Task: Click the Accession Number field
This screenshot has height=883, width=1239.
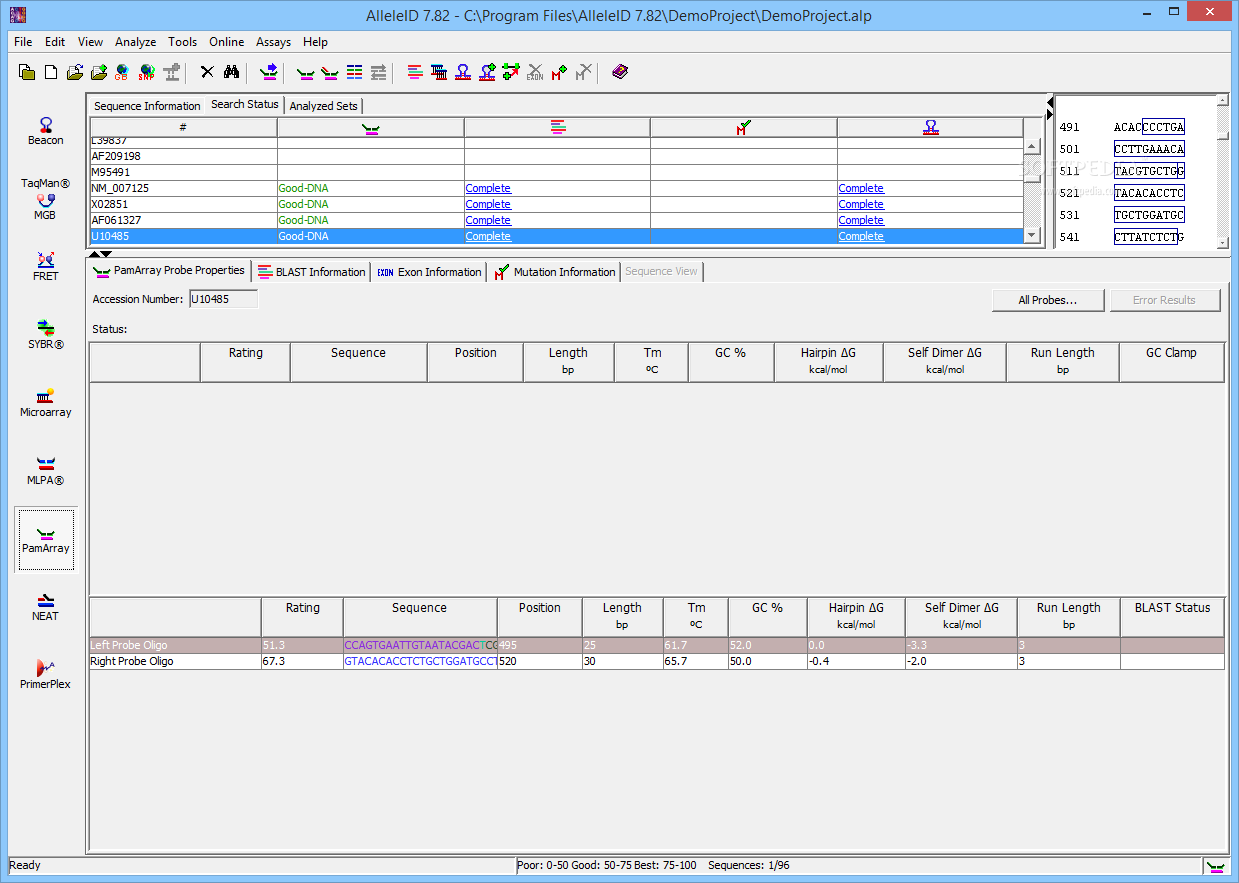Action: pos(223,299)
